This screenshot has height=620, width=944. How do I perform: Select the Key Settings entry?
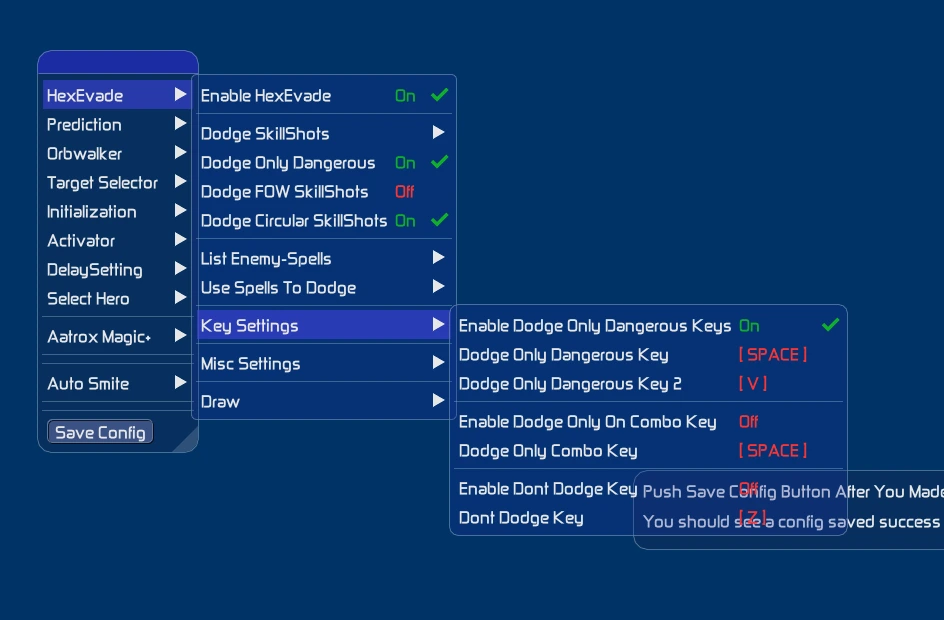coord(323,325)
